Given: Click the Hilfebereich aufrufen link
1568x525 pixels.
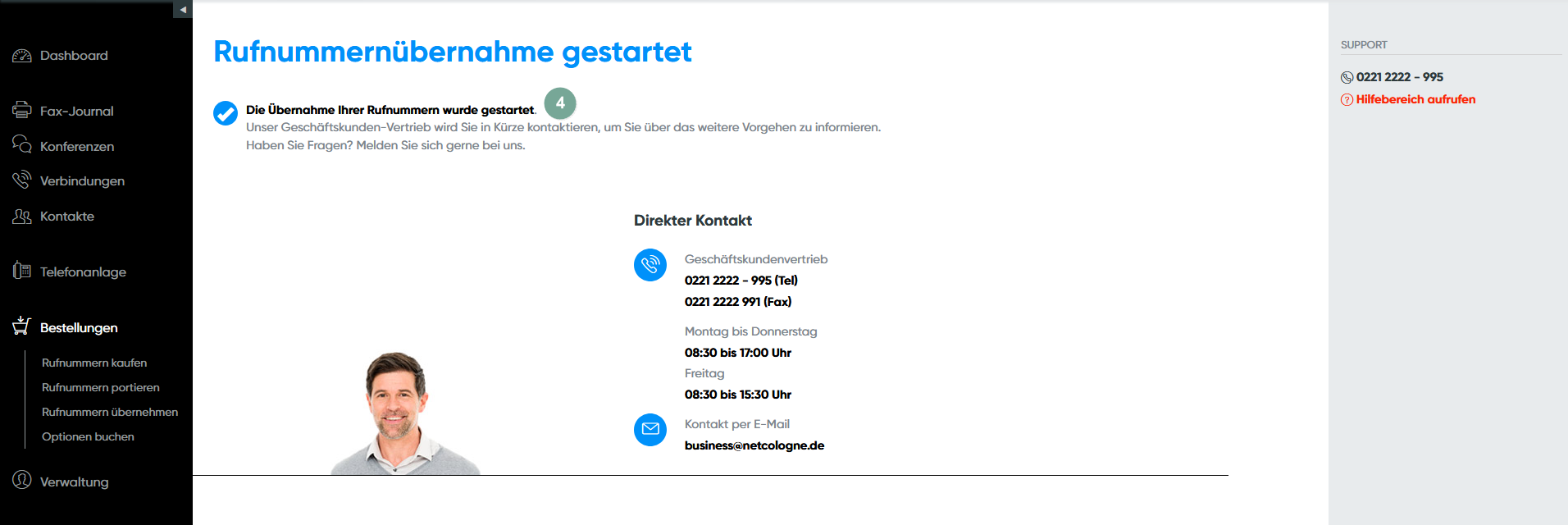Looking at the screenshot, I should [1415, 99].
